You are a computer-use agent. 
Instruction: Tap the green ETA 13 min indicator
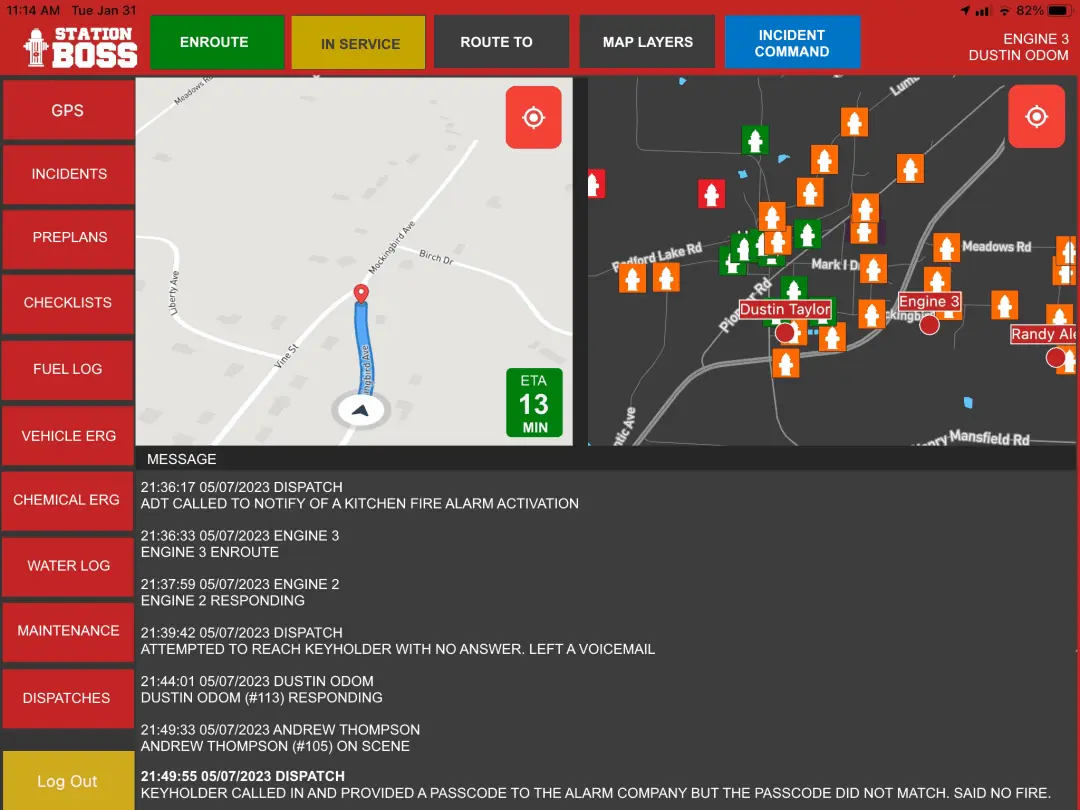[534, 403]
